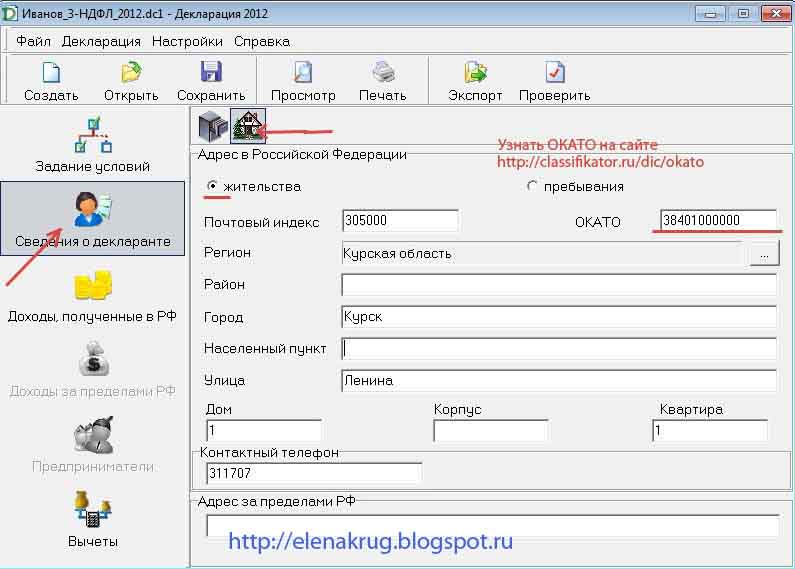
Task: Open the Справка menu
Action: tap(262, 41)
